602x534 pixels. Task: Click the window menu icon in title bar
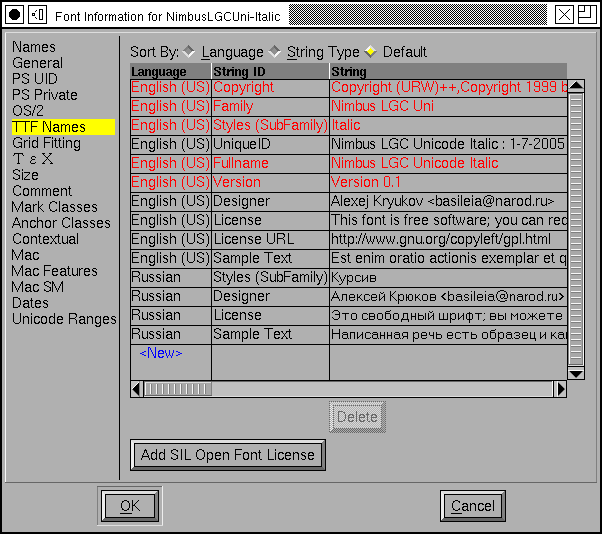click(x=14, y=14)
